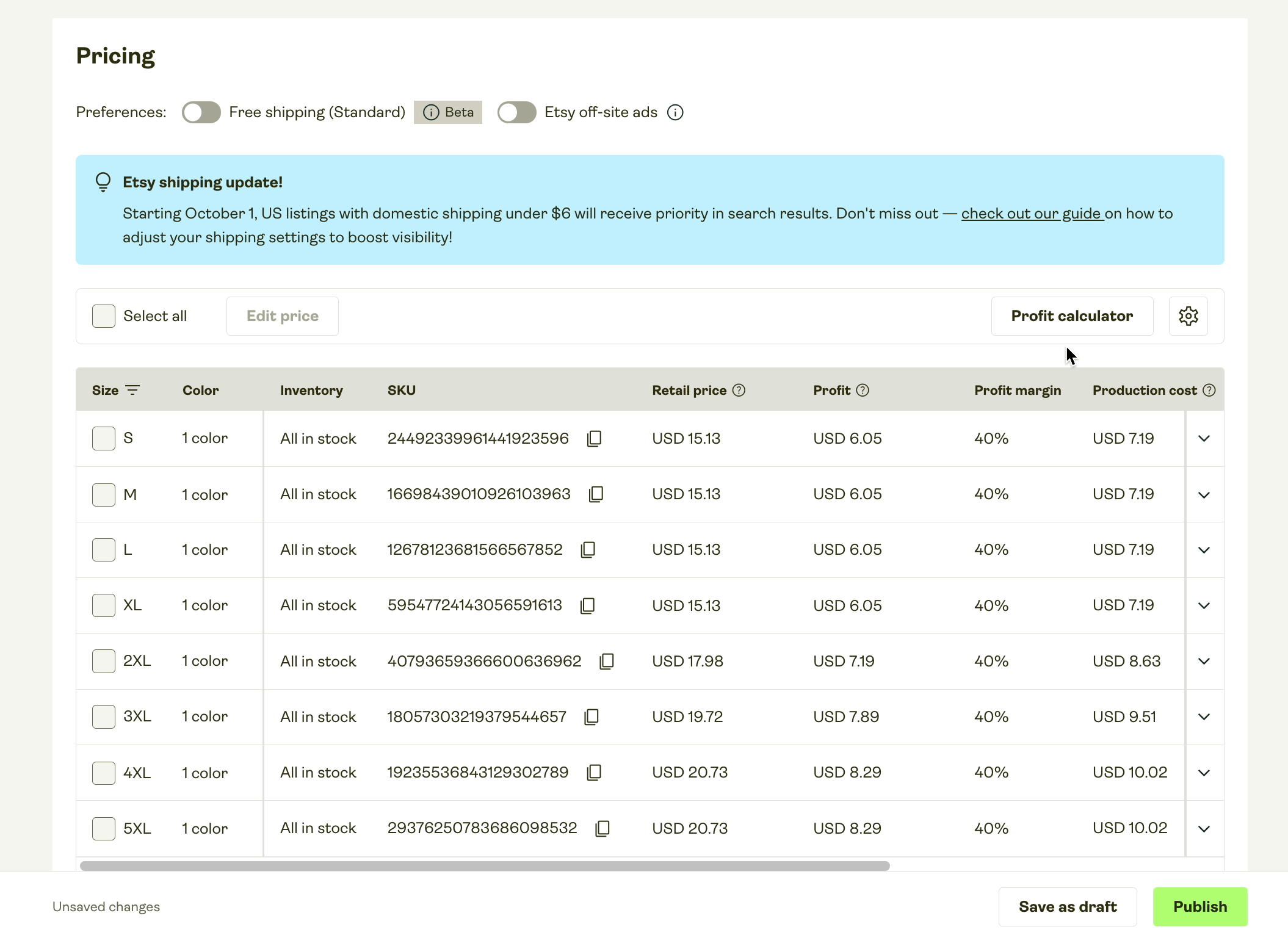This screenshot has height=935, width=1288.
Task: Toggle Etsy off-site ads switch
Action: coord(516,112)
